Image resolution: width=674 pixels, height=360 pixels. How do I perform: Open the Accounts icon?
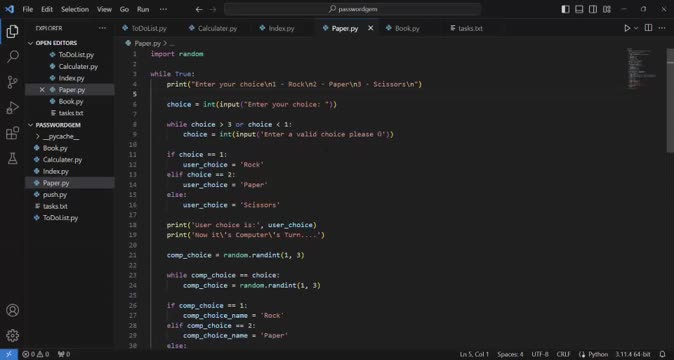pos(12,310)
